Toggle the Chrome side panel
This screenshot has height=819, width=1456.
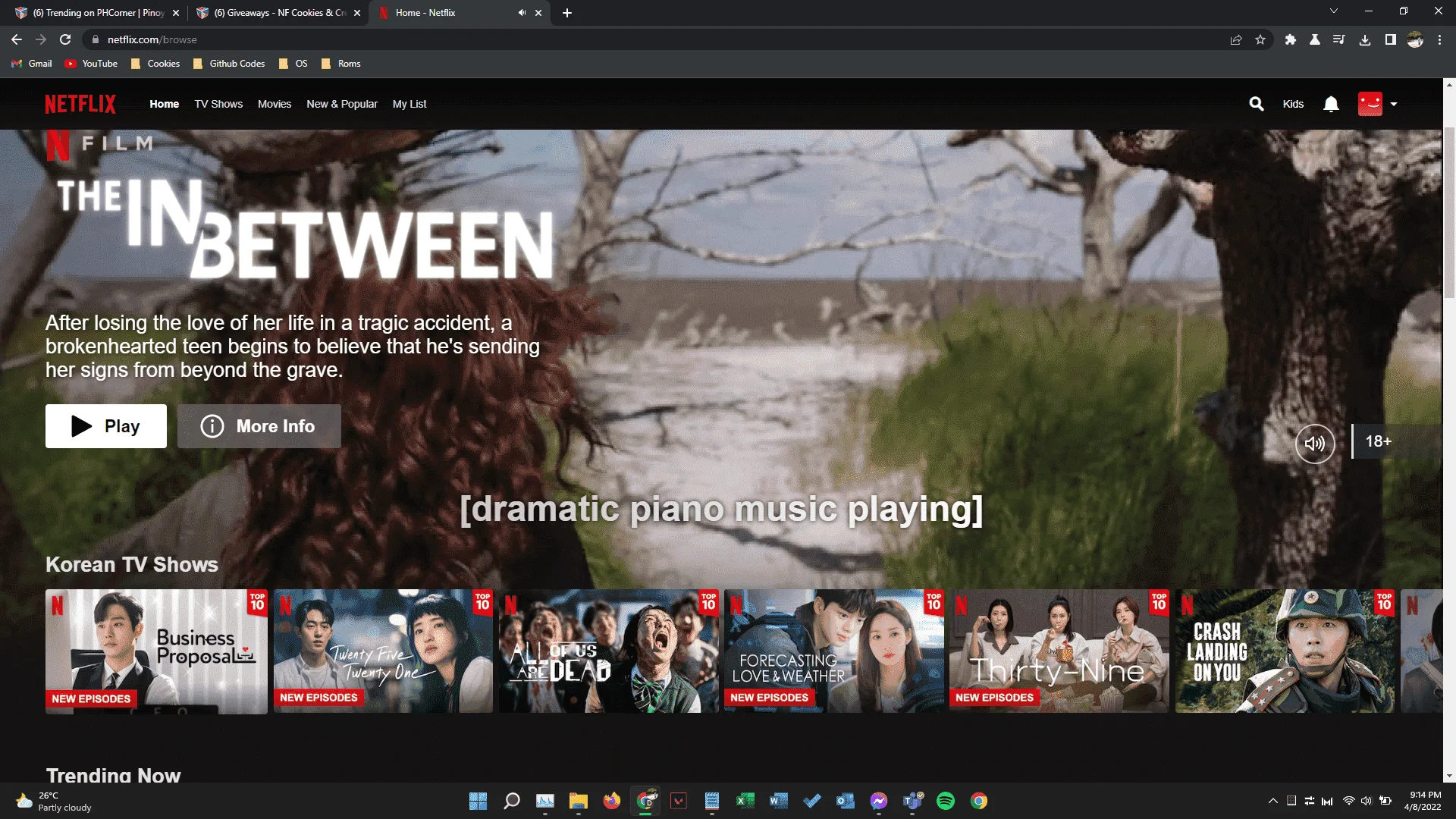pos(1390,39)
